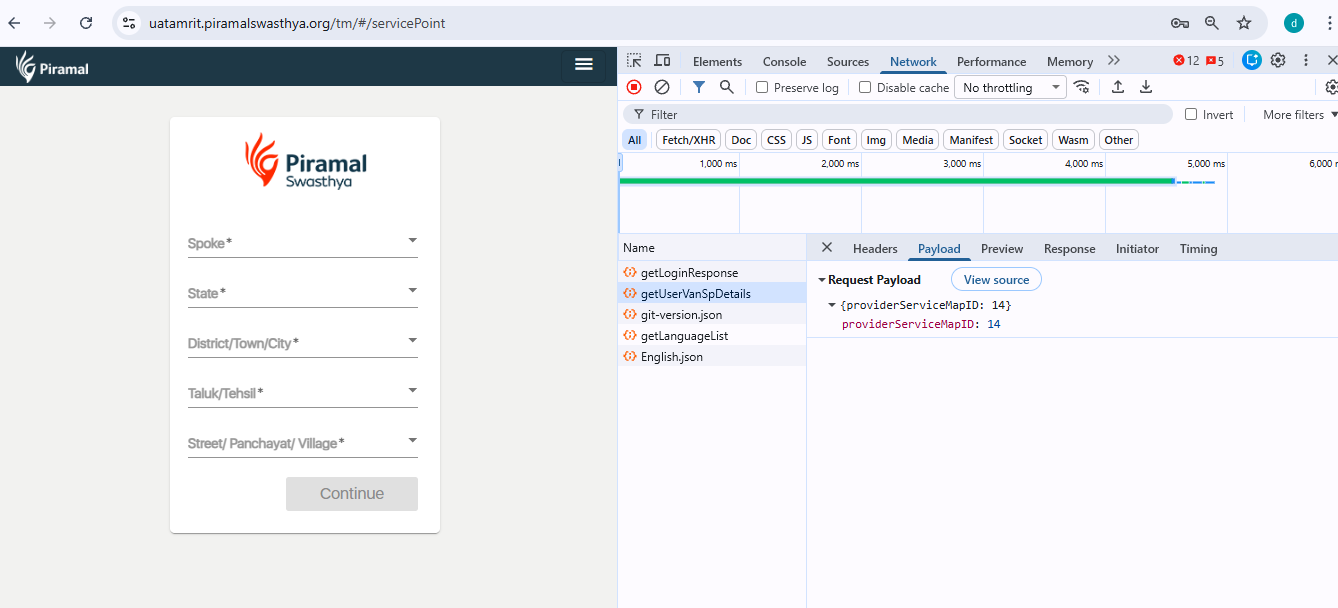Open the Response tab of the request
Image resolution: width=1338 pixels, height=608 pixels.
(x=1069, y=249)
